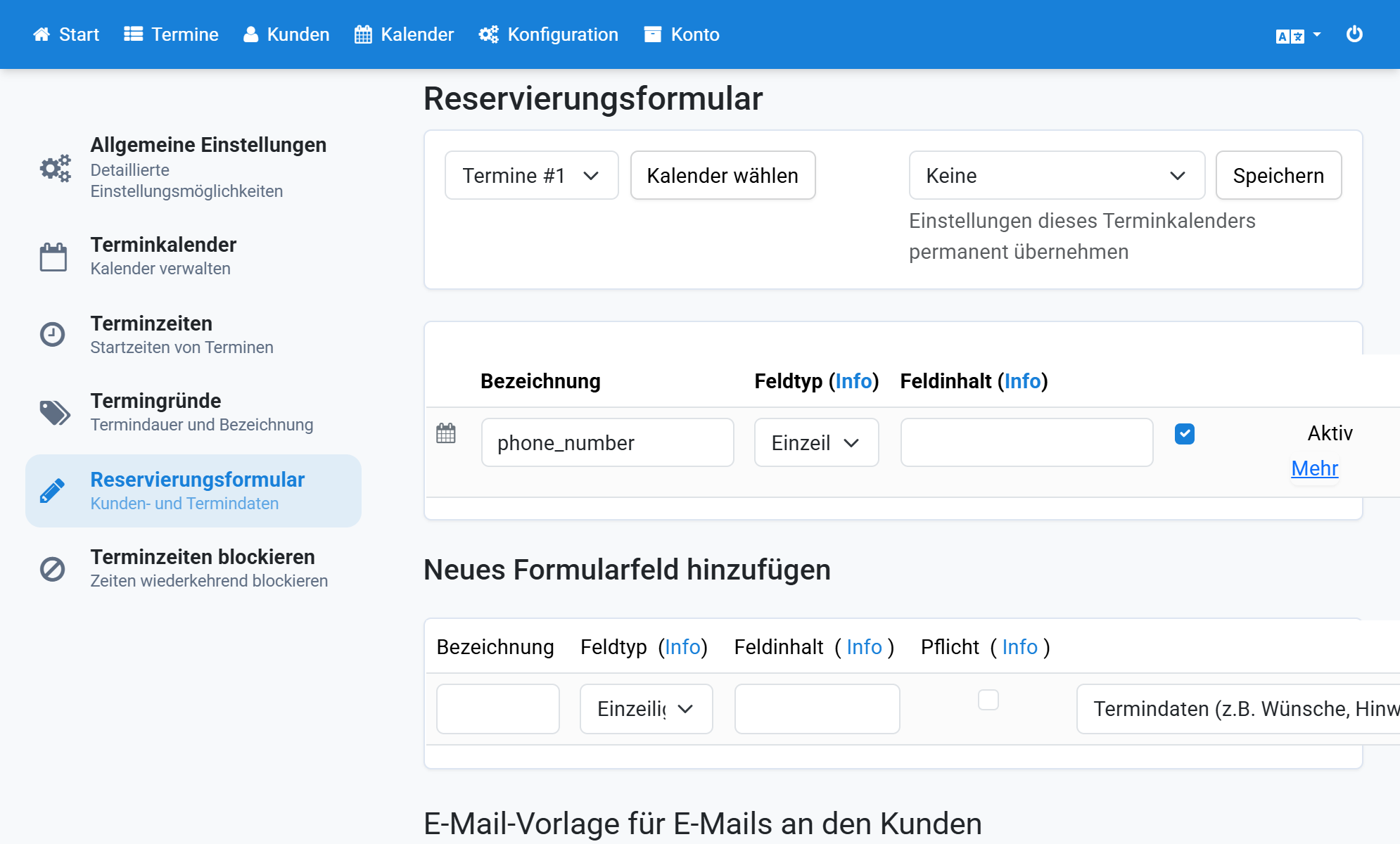Open the Termine #1 calendar dropdown

(x=532, y=175)
